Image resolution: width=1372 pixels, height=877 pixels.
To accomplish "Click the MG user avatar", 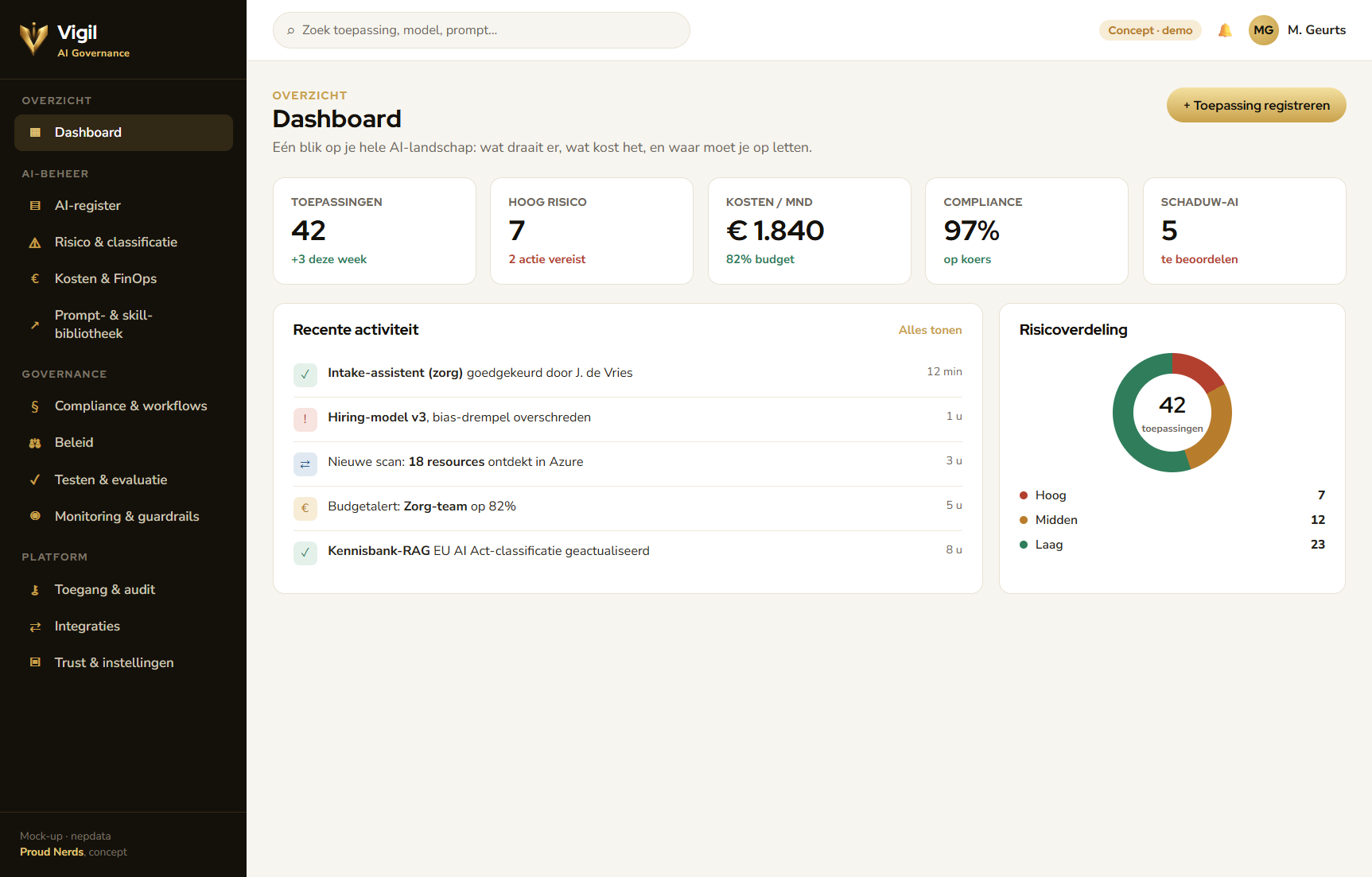I will (x=1263, y=30).
